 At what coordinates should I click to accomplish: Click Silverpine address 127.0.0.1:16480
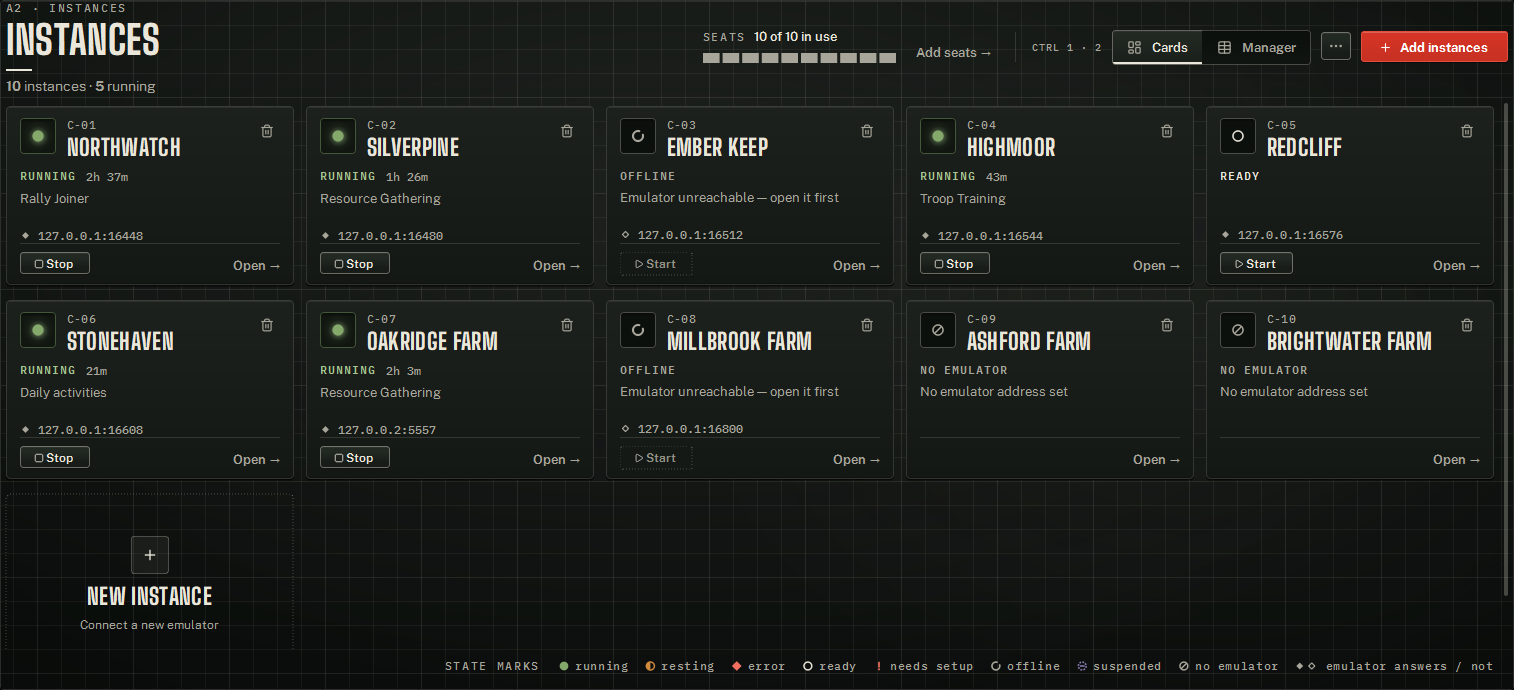point(390,236)
